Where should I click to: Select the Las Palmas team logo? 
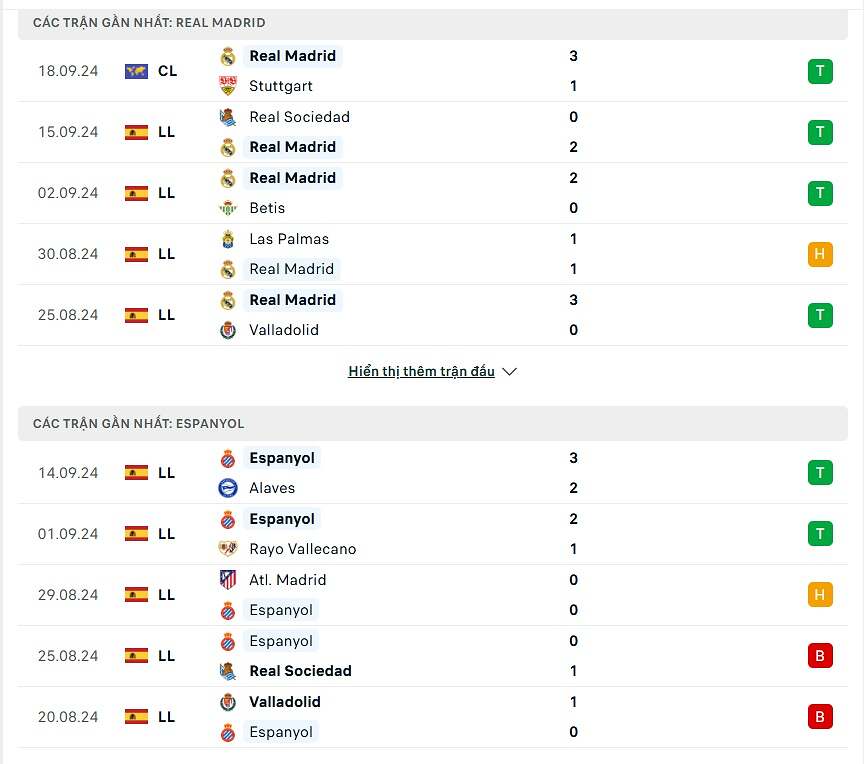click(x=228, y=239)
